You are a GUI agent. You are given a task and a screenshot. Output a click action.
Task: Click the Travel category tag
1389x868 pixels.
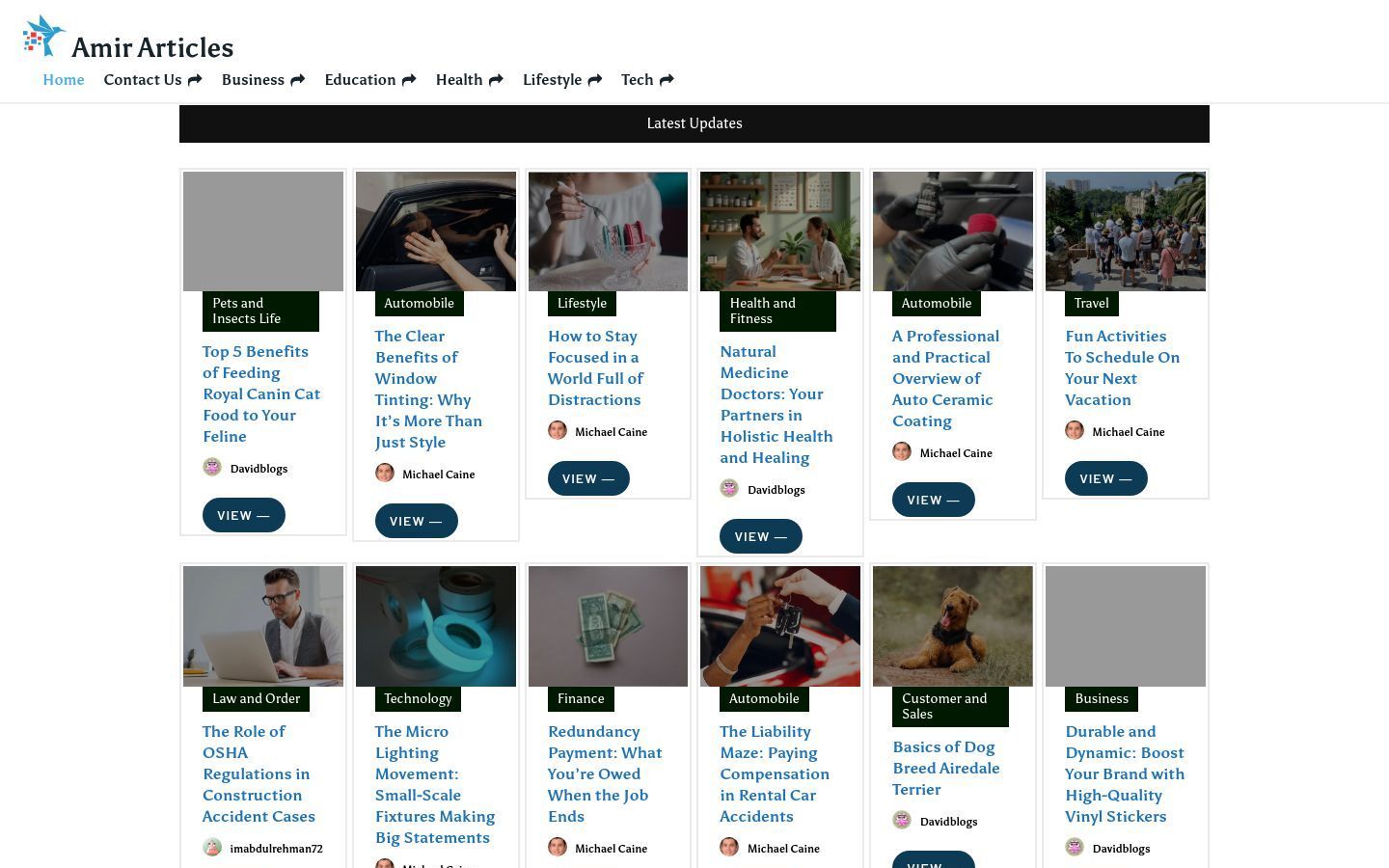click(1092, 303)
